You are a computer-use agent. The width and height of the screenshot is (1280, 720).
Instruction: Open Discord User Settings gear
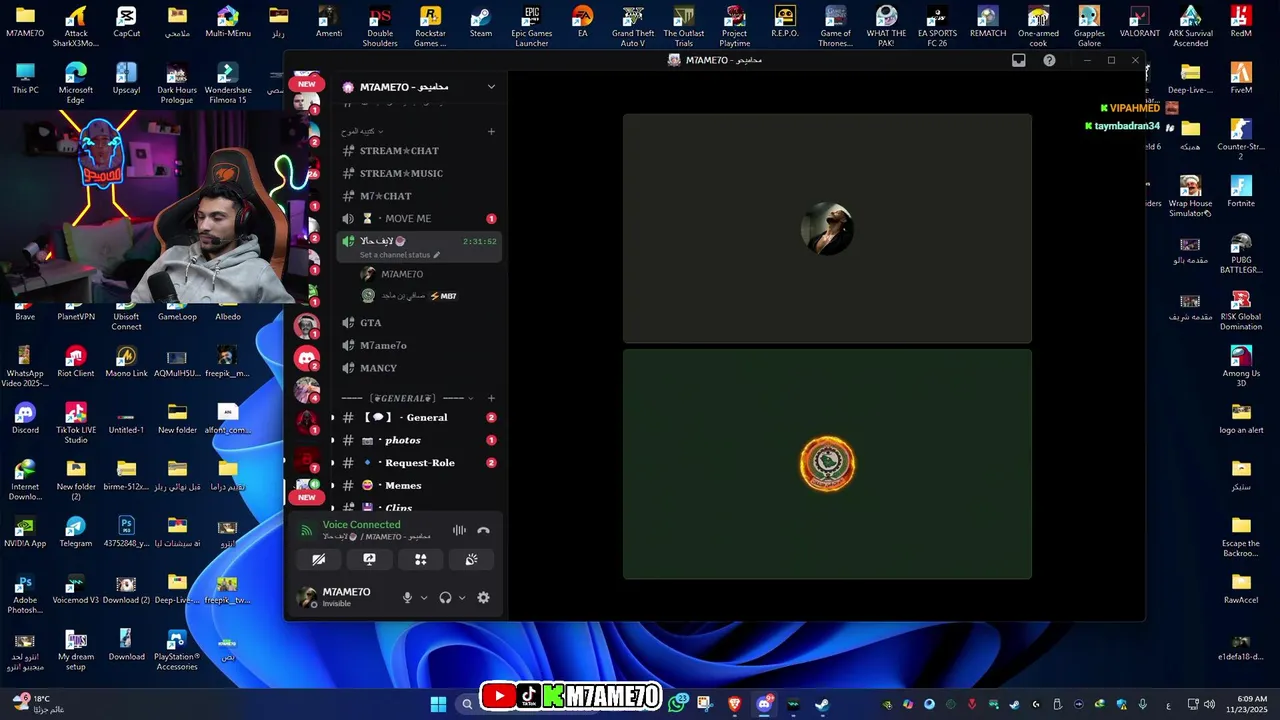tap(483, 598)
